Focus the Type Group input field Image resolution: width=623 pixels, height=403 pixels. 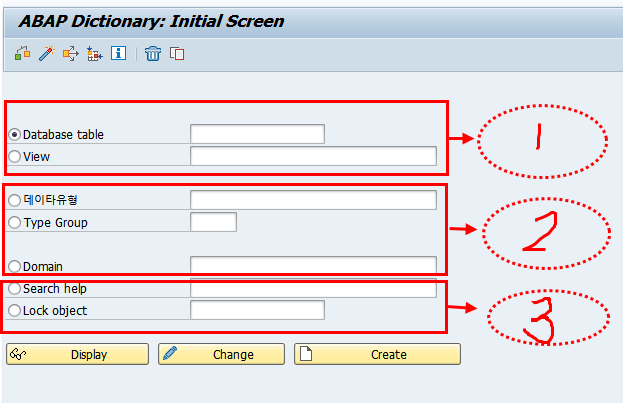[213, 222]
